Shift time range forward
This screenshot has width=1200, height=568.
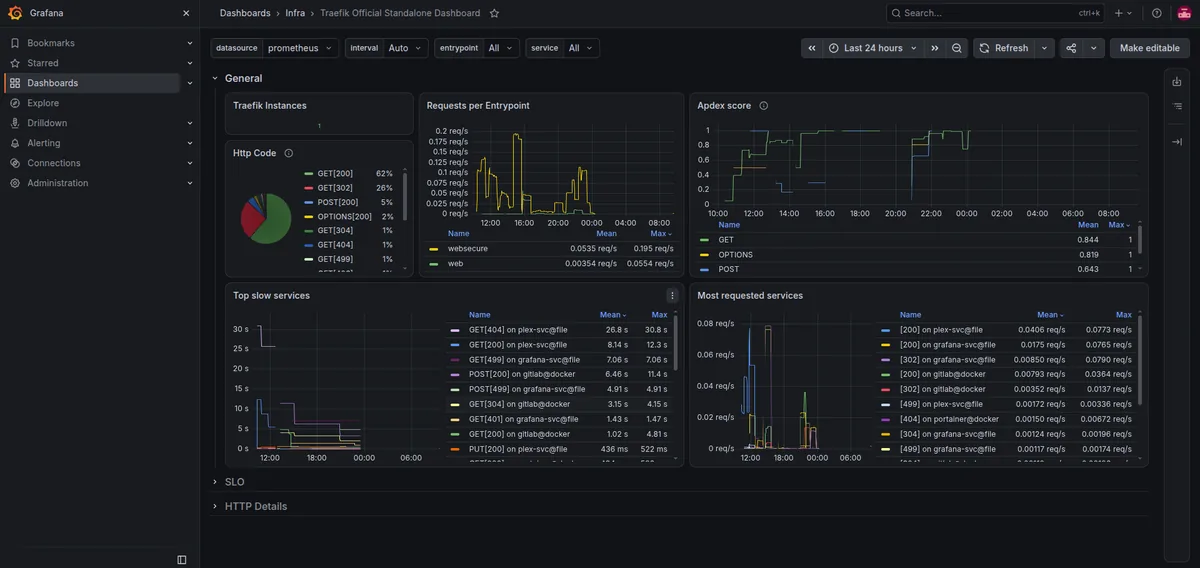935,48
